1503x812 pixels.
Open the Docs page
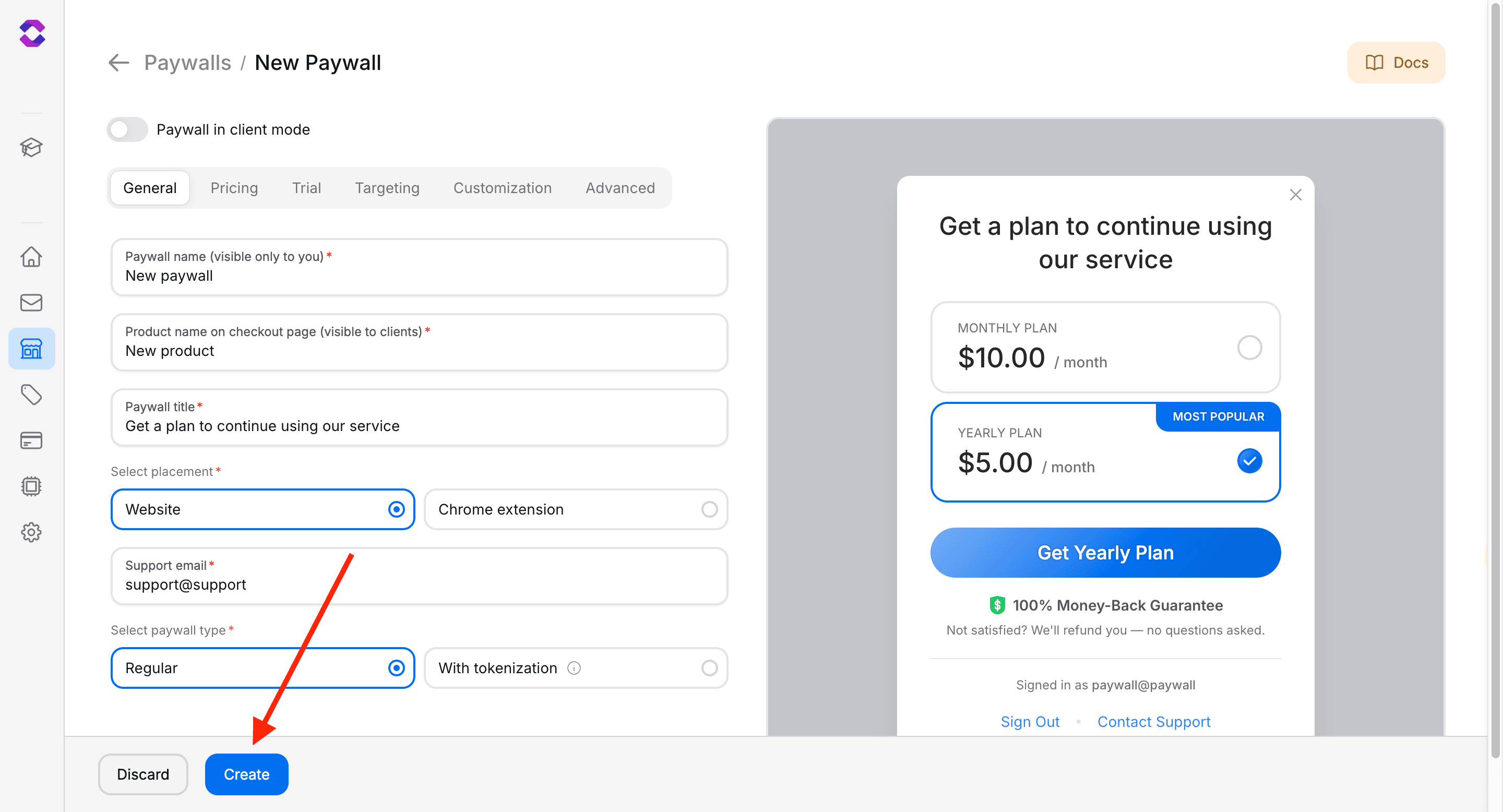pyautogui.click(x=1395, y=63)
